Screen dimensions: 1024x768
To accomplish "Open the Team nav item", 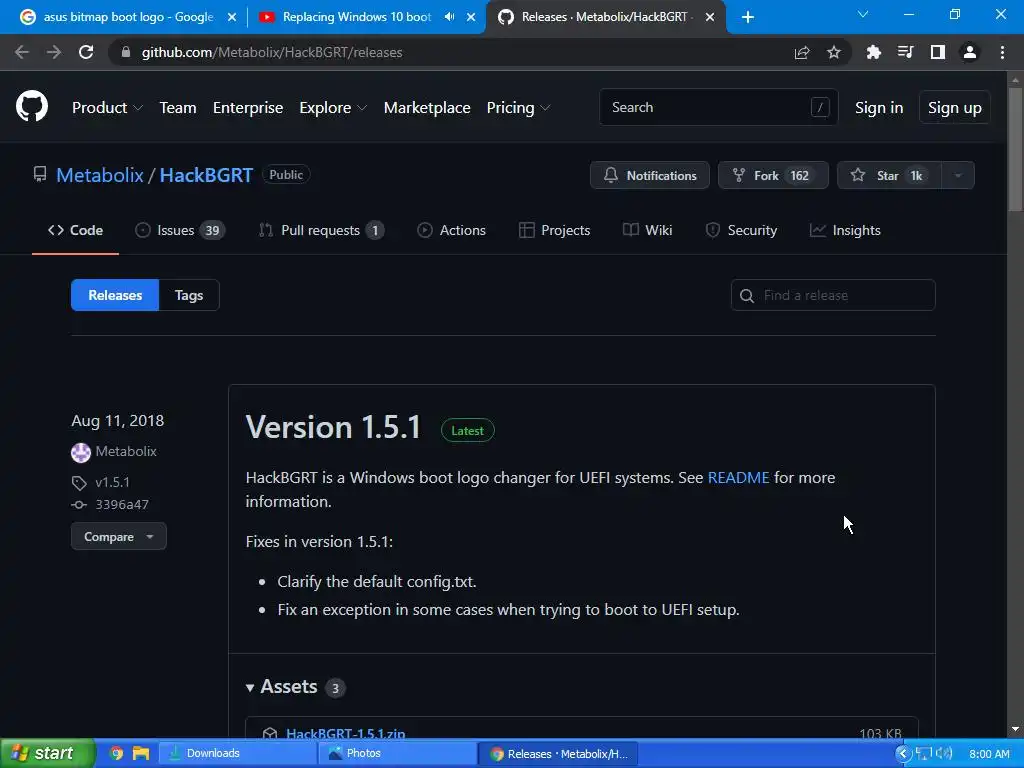I will point(178,108).
